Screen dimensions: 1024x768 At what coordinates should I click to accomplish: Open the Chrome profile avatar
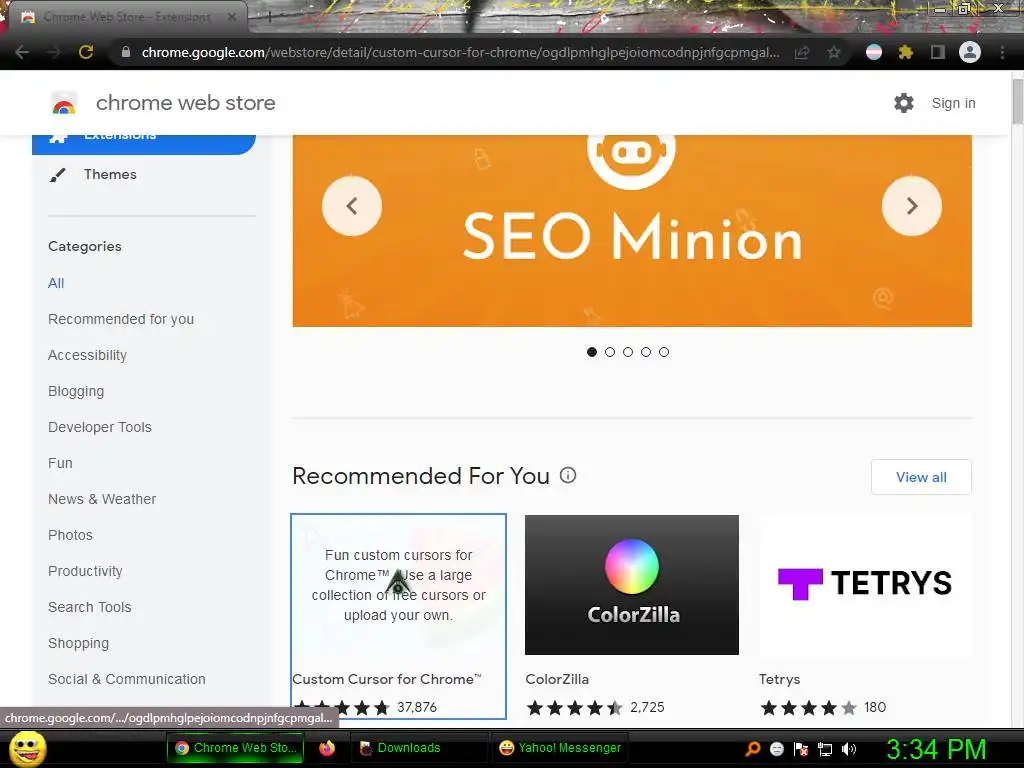click(970, 52)
